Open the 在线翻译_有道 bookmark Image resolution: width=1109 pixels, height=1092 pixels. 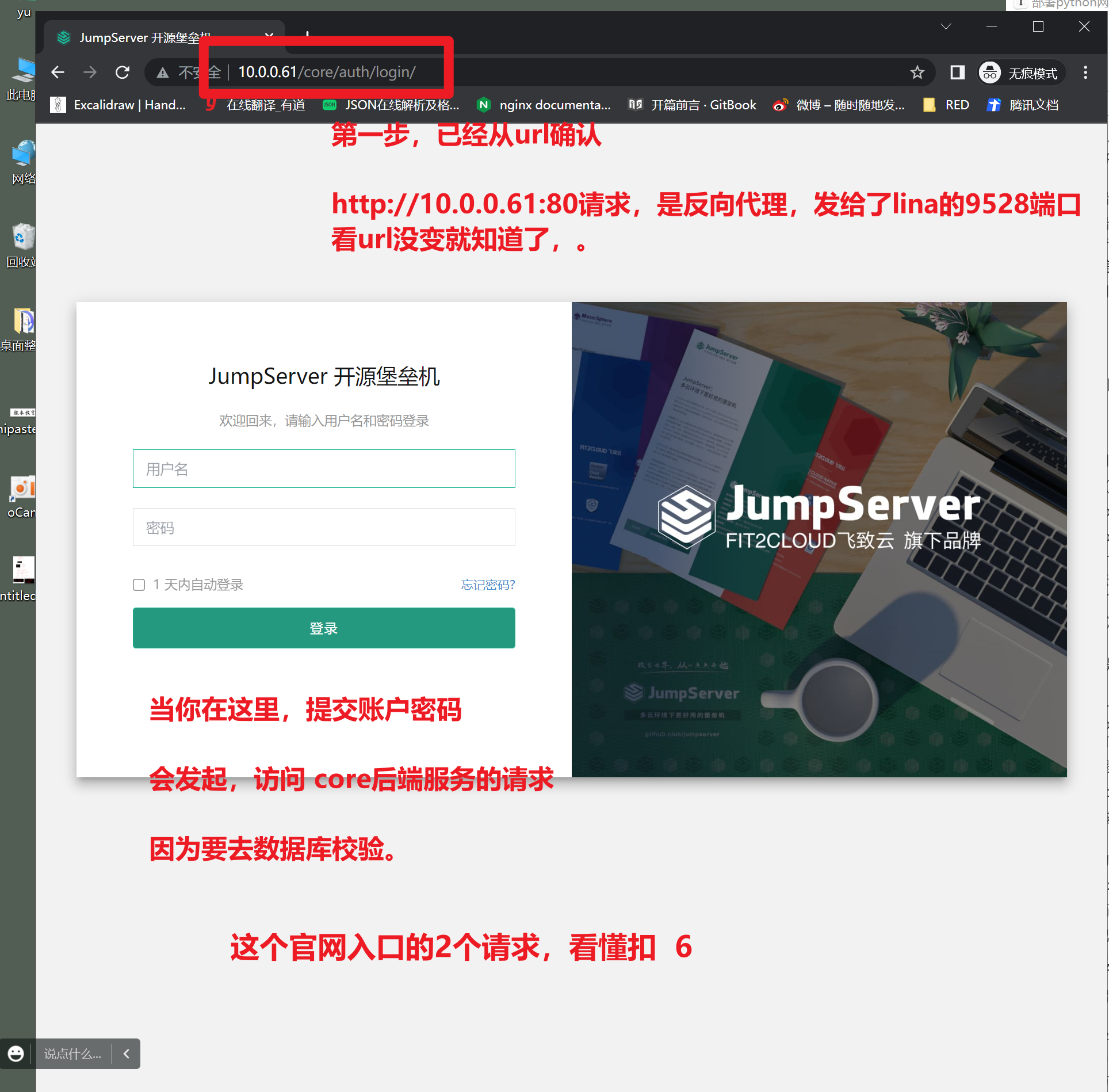click(x=256, y=105)
